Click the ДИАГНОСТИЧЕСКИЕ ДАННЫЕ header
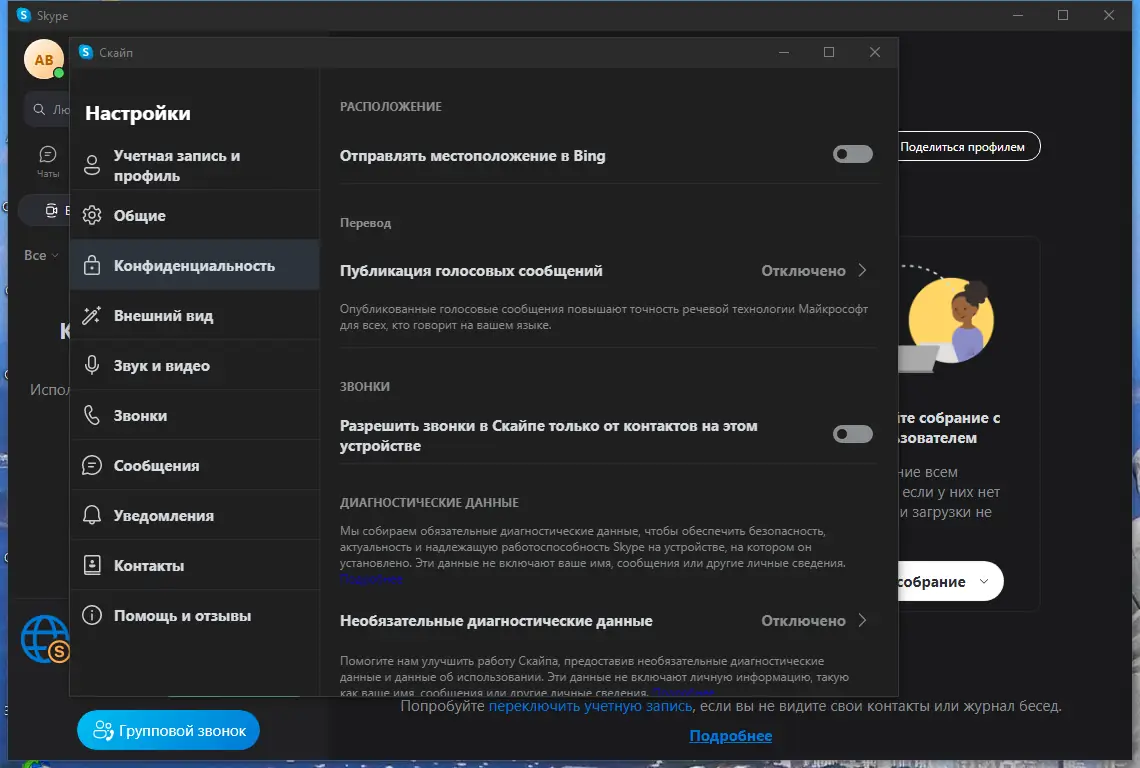This screenshot has height=768, width=1140. point(429,503)
